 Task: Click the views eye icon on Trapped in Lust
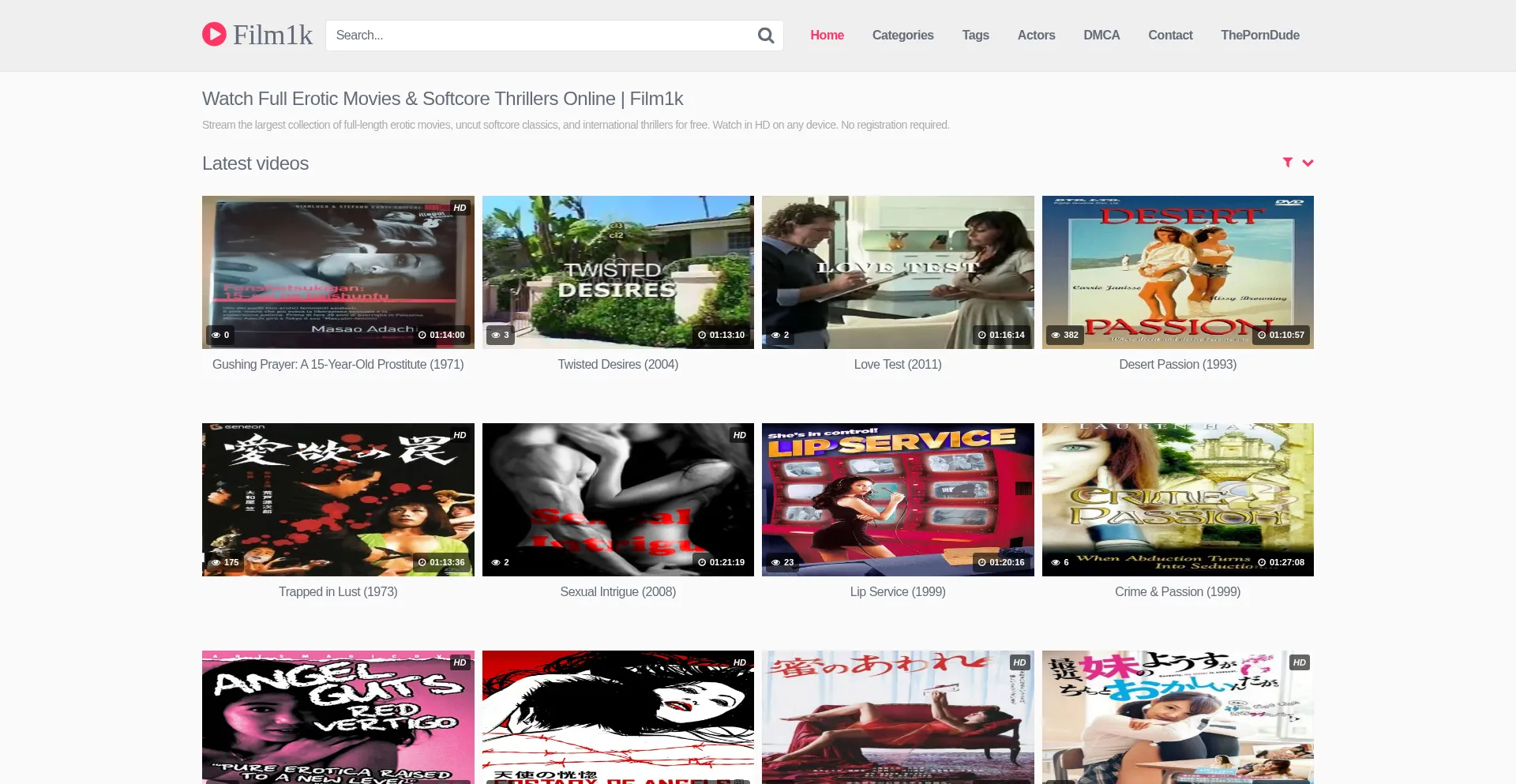point(216,562)
